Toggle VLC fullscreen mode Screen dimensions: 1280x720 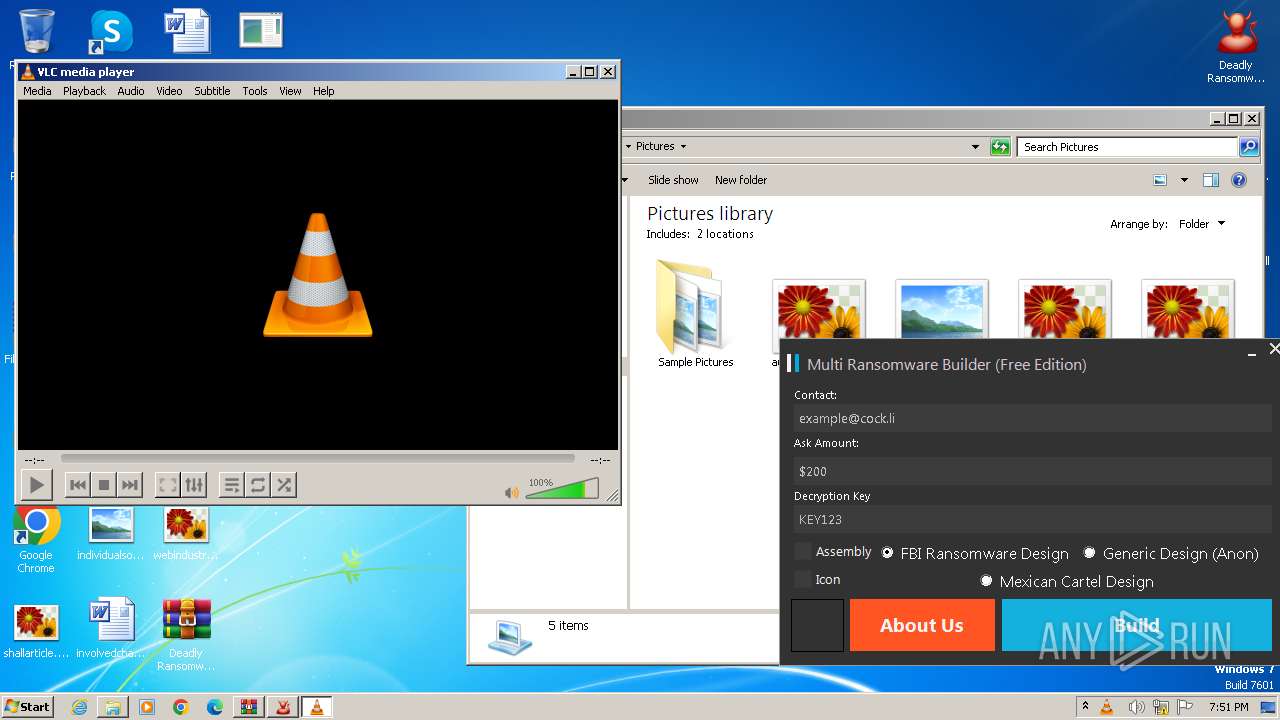point(168,485)
